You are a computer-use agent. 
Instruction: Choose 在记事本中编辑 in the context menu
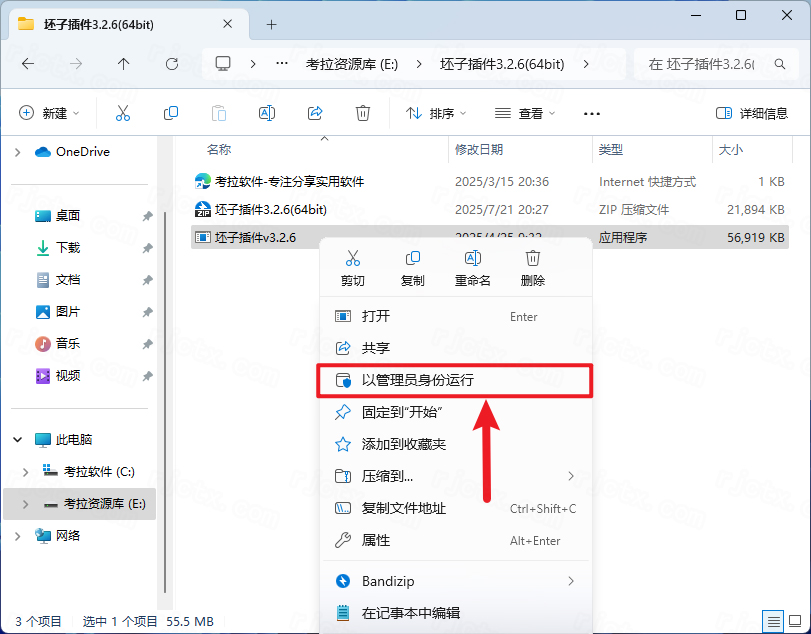click(x=456, y=613)
